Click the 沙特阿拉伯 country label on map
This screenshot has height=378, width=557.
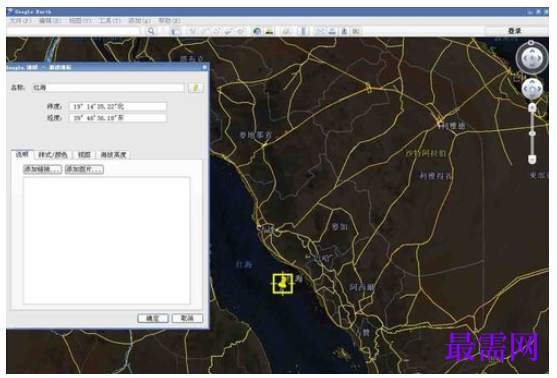pyautogui.click(x=426, y=153)
